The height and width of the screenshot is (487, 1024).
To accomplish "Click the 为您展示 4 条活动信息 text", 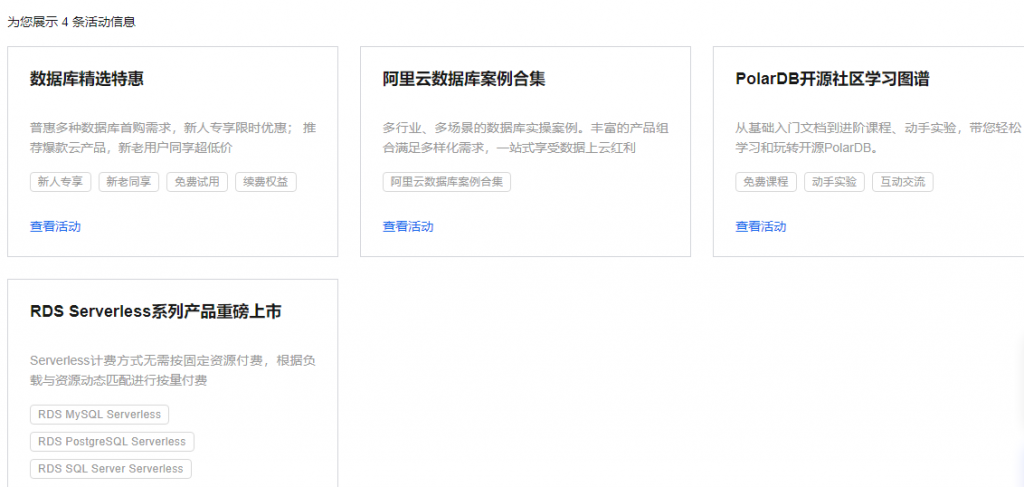I will click(71, 22).
